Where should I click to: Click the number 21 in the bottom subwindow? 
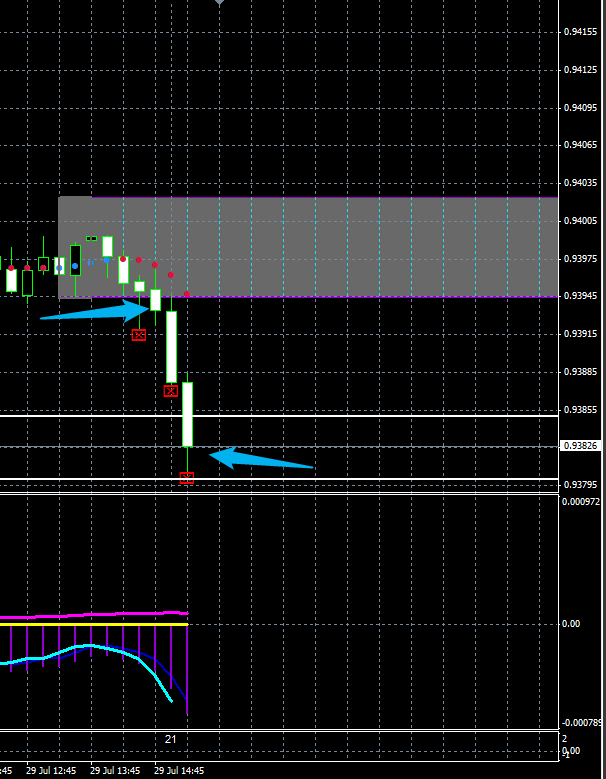click(x=170, y=739)
